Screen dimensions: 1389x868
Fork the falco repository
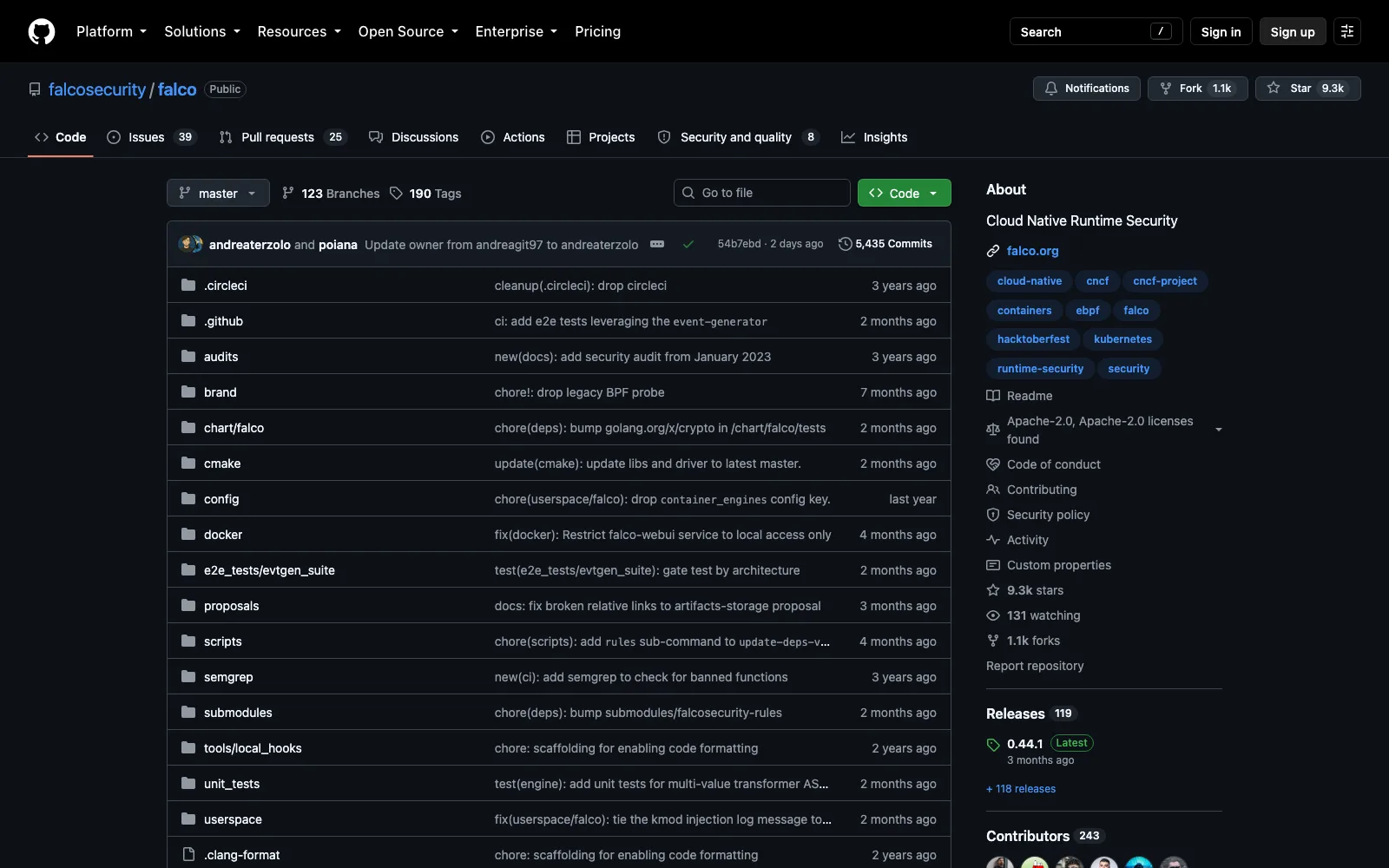pos(1198,89)
